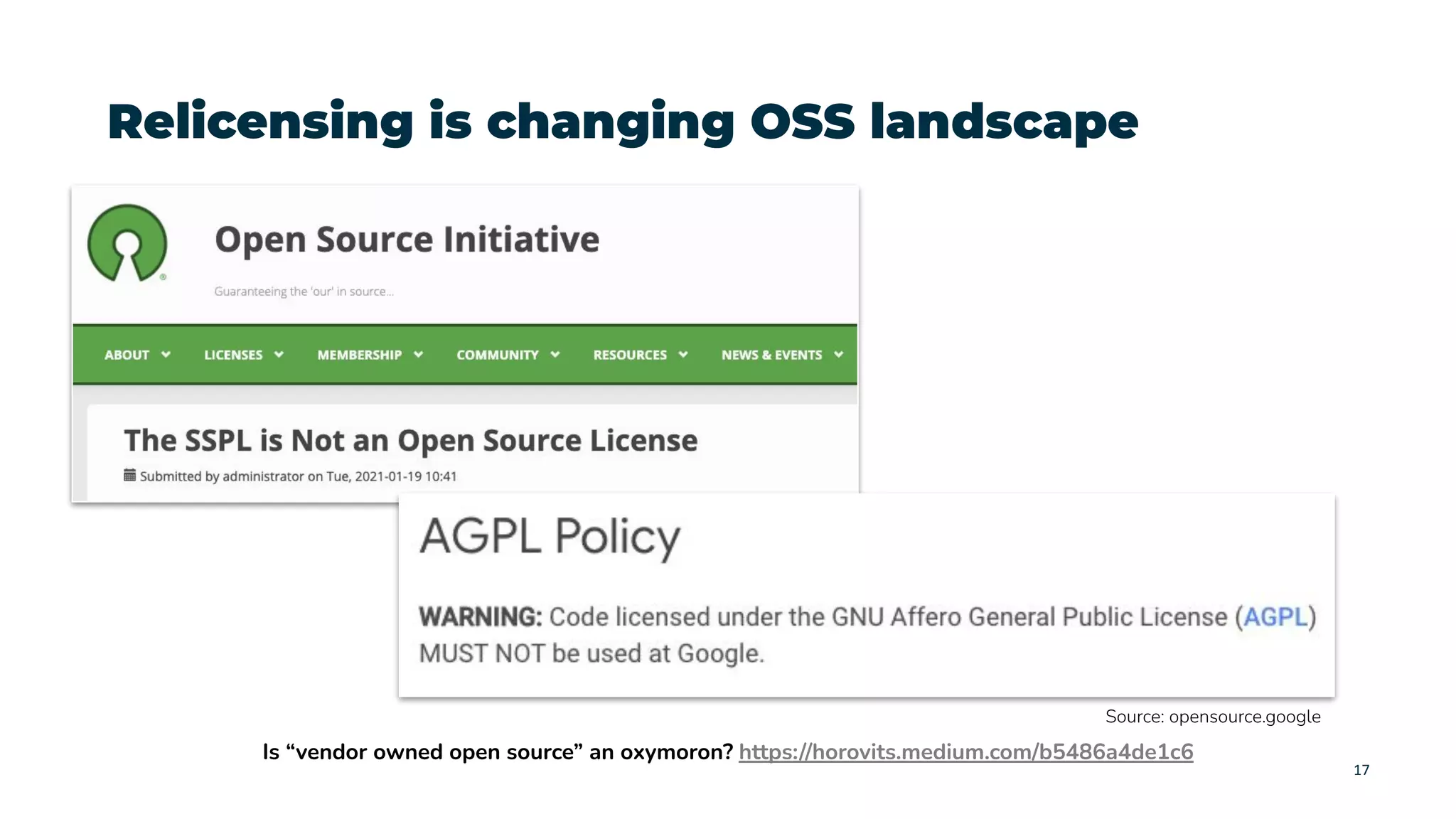
Task: Expand the ABOUT menu chevron
Action: pos(166,354)
